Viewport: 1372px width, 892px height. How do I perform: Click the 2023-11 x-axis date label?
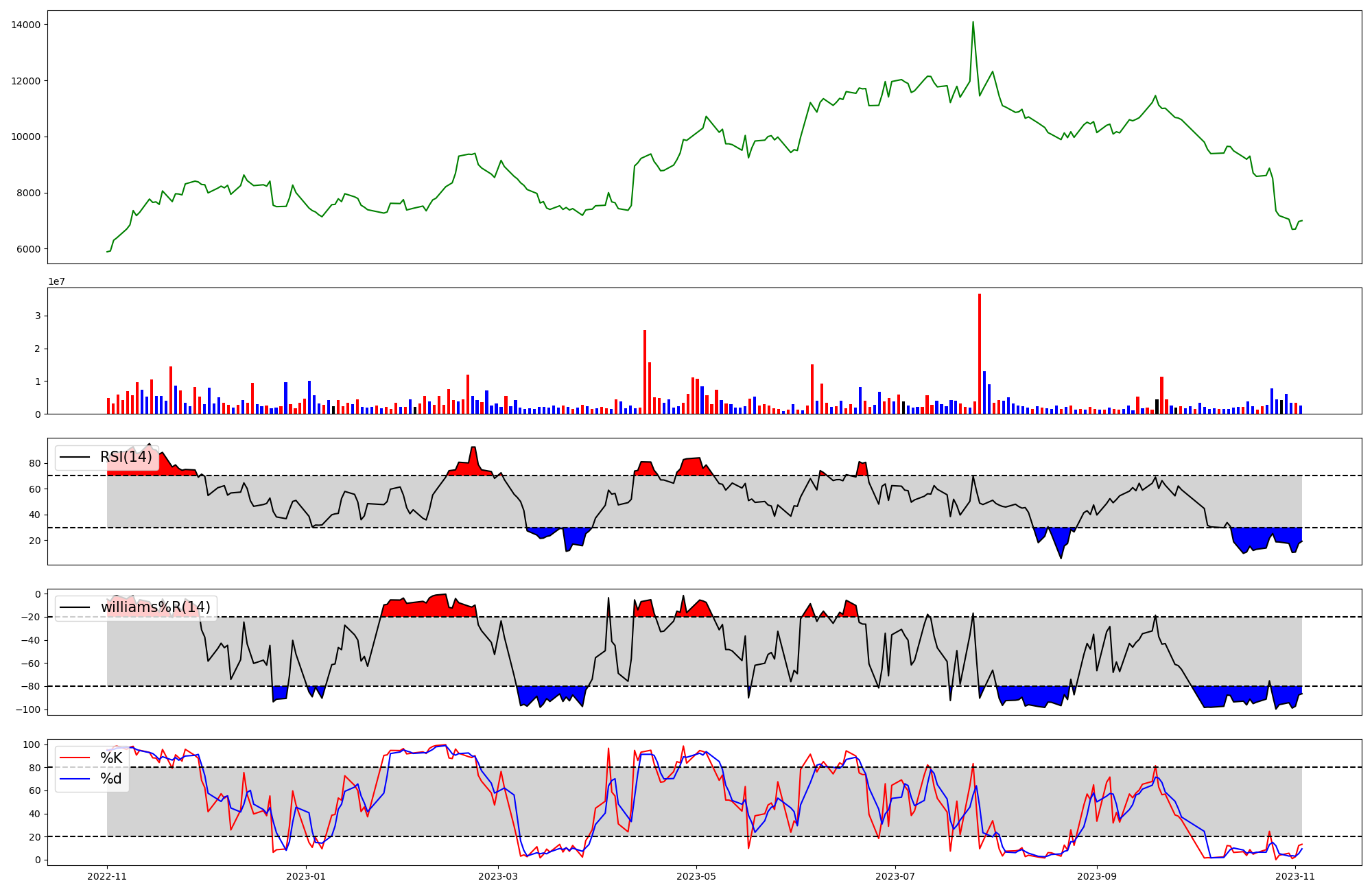point(1295,876)
